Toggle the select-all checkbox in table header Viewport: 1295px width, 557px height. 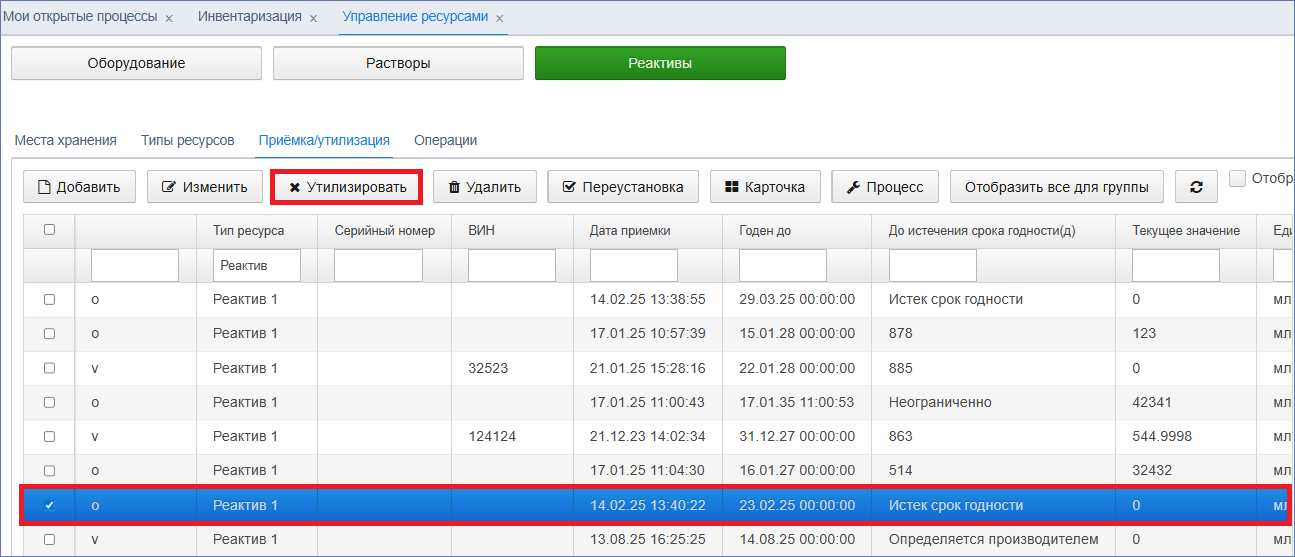(x=49, y=230)
